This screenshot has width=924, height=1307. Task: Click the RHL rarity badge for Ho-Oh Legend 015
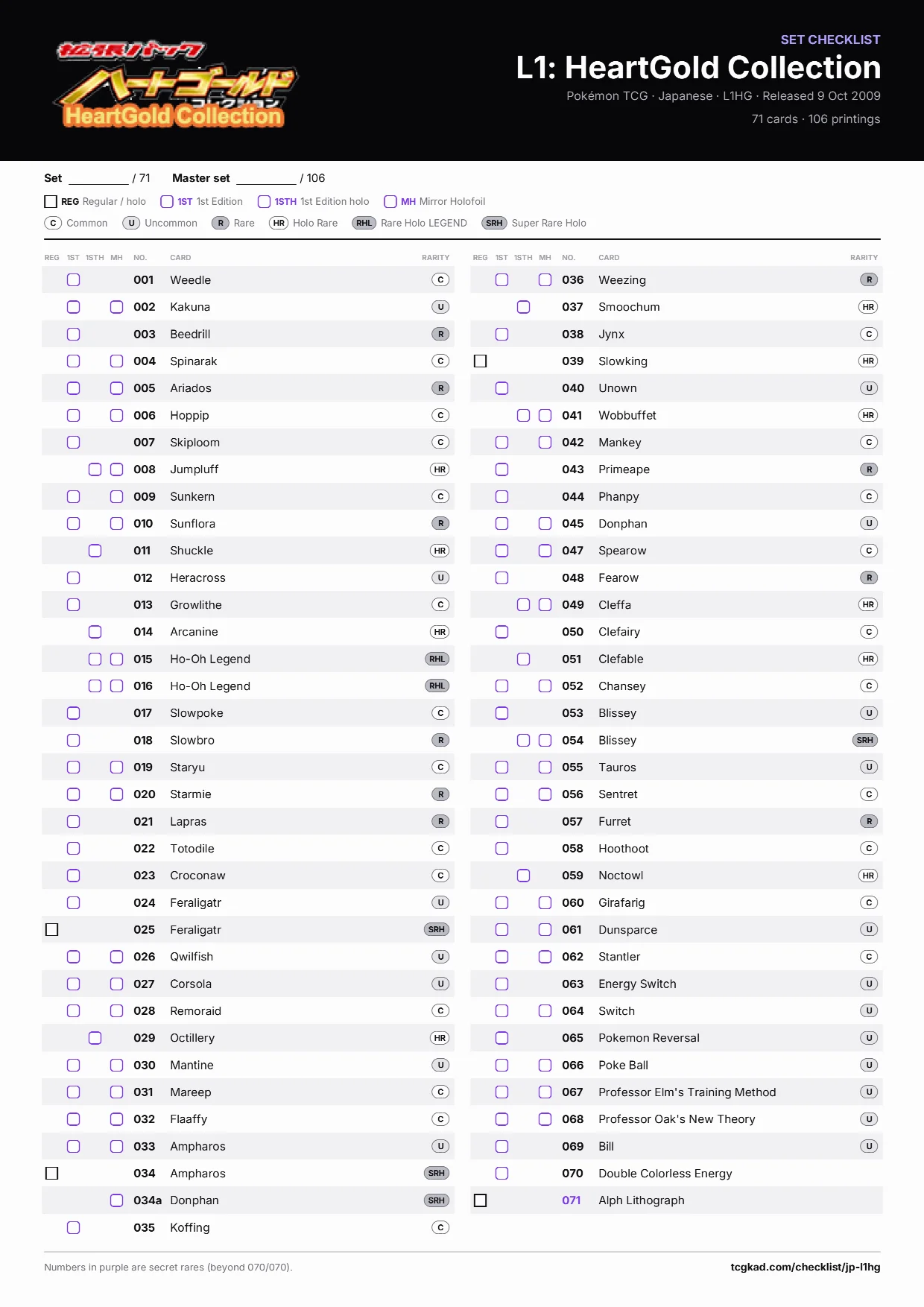point(437,659)
